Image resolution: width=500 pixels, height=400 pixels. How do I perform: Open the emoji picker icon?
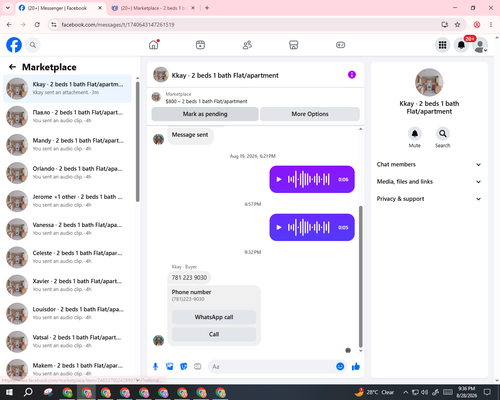coord(340,367)
